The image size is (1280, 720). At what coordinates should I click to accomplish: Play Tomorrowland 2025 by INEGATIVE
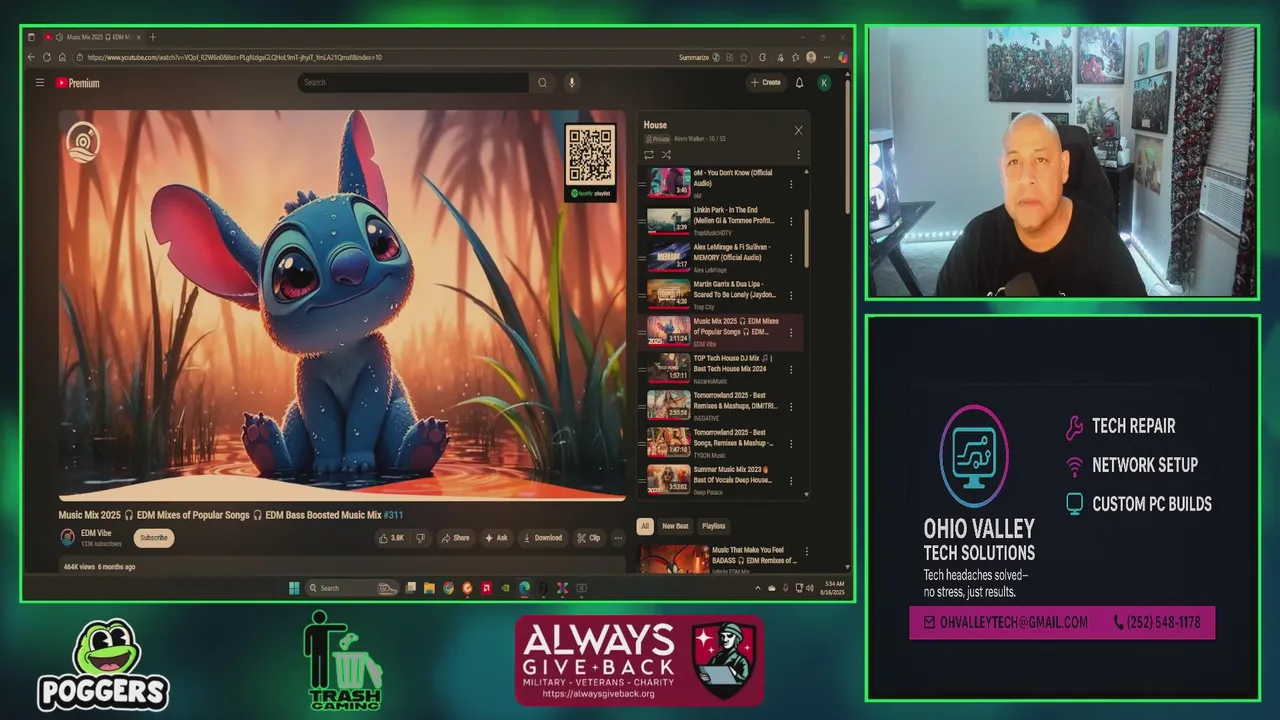point(718,405)
